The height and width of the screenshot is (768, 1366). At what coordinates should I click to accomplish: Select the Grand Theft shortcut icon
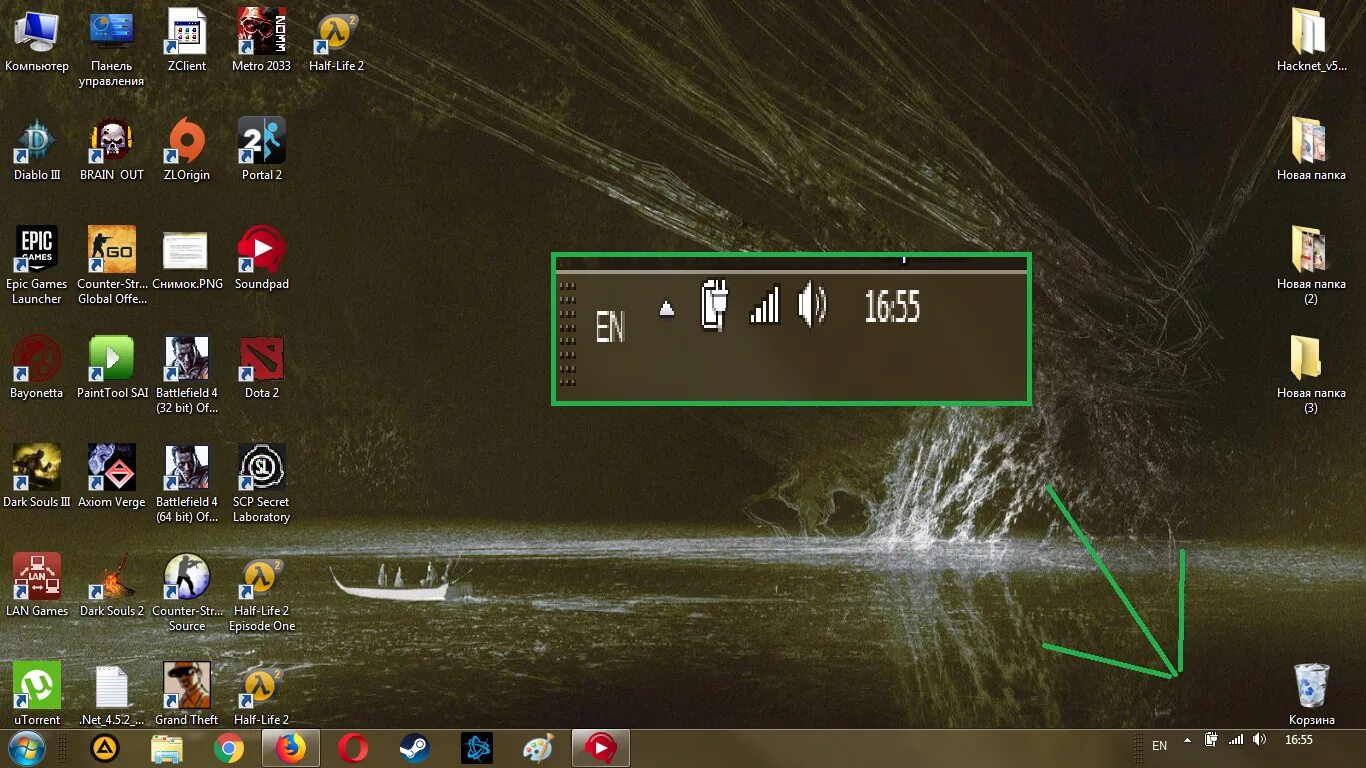click(187, 693)
